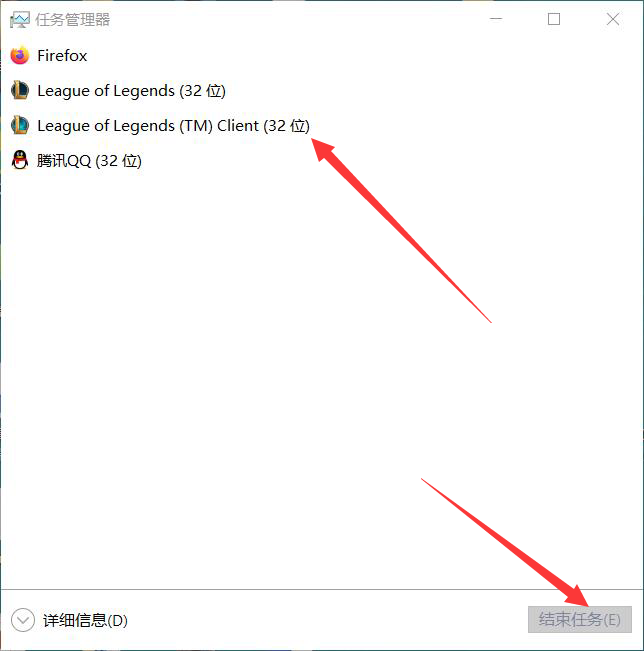Expand details with the circled chevron icon

point(23,620)
